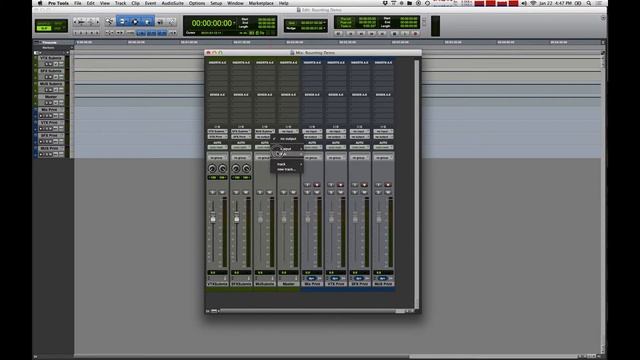640x360 pixels.
Task: Open the Setup menu
Action: click(216, 3)
